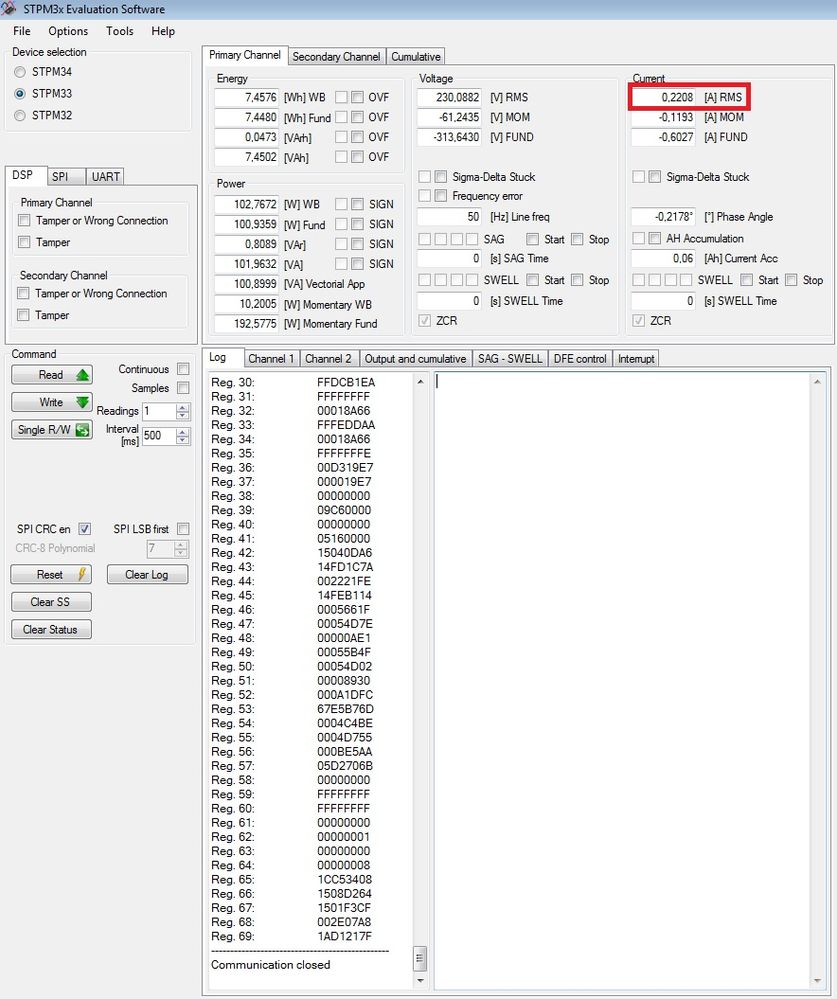837x999 pixels.
Task: Select Reg. 69 value 1AD1217F
Action: pos(344,937)
